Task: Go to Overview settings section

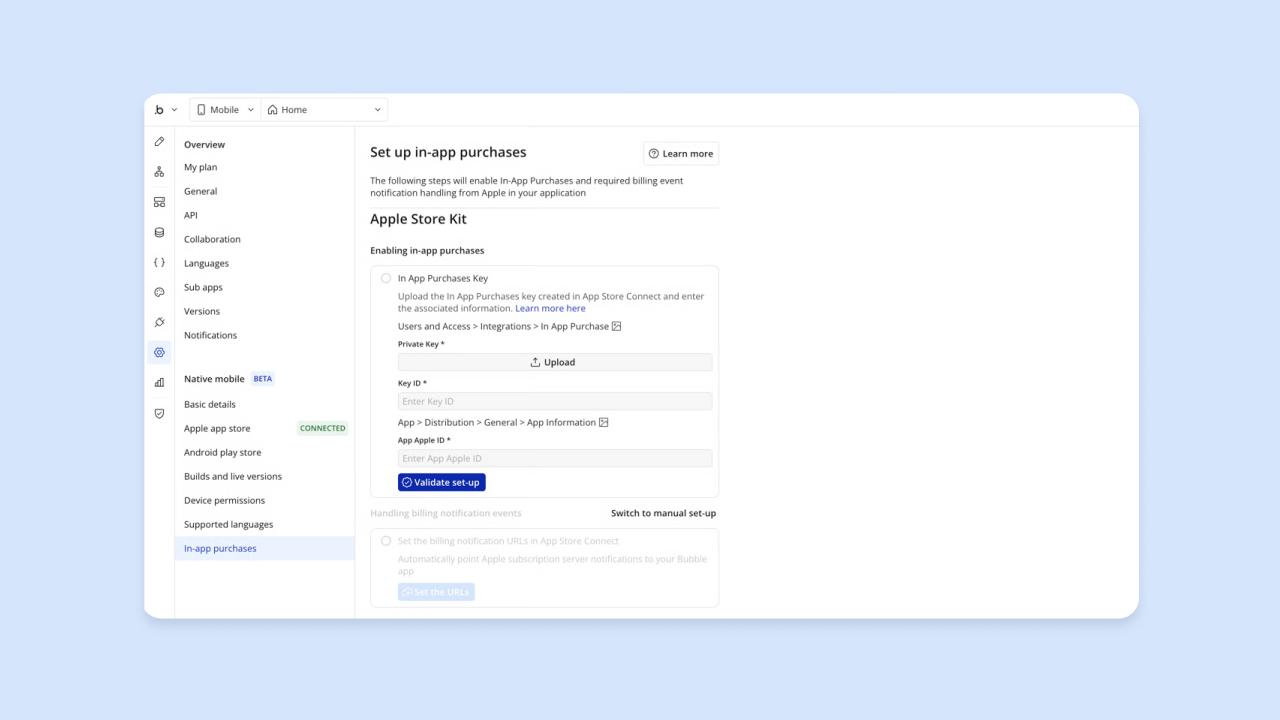Action: coord(204,145)
